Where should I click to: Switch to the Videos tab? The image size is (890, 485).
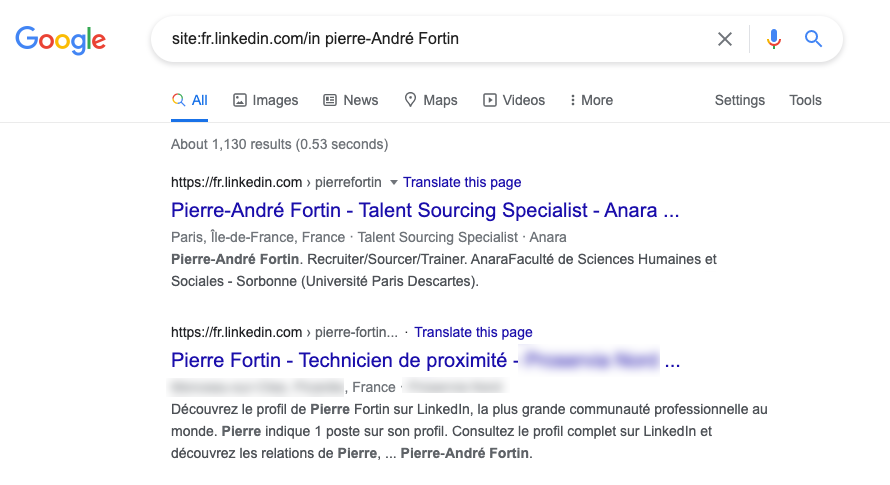coord(514,101)
